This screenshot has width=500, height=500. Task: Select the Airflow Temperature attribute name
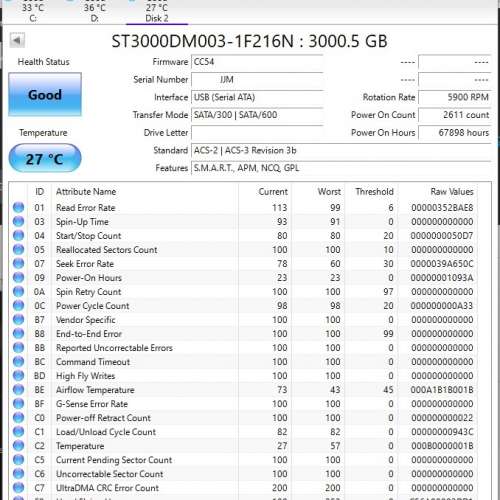click(x=95, y=390)
